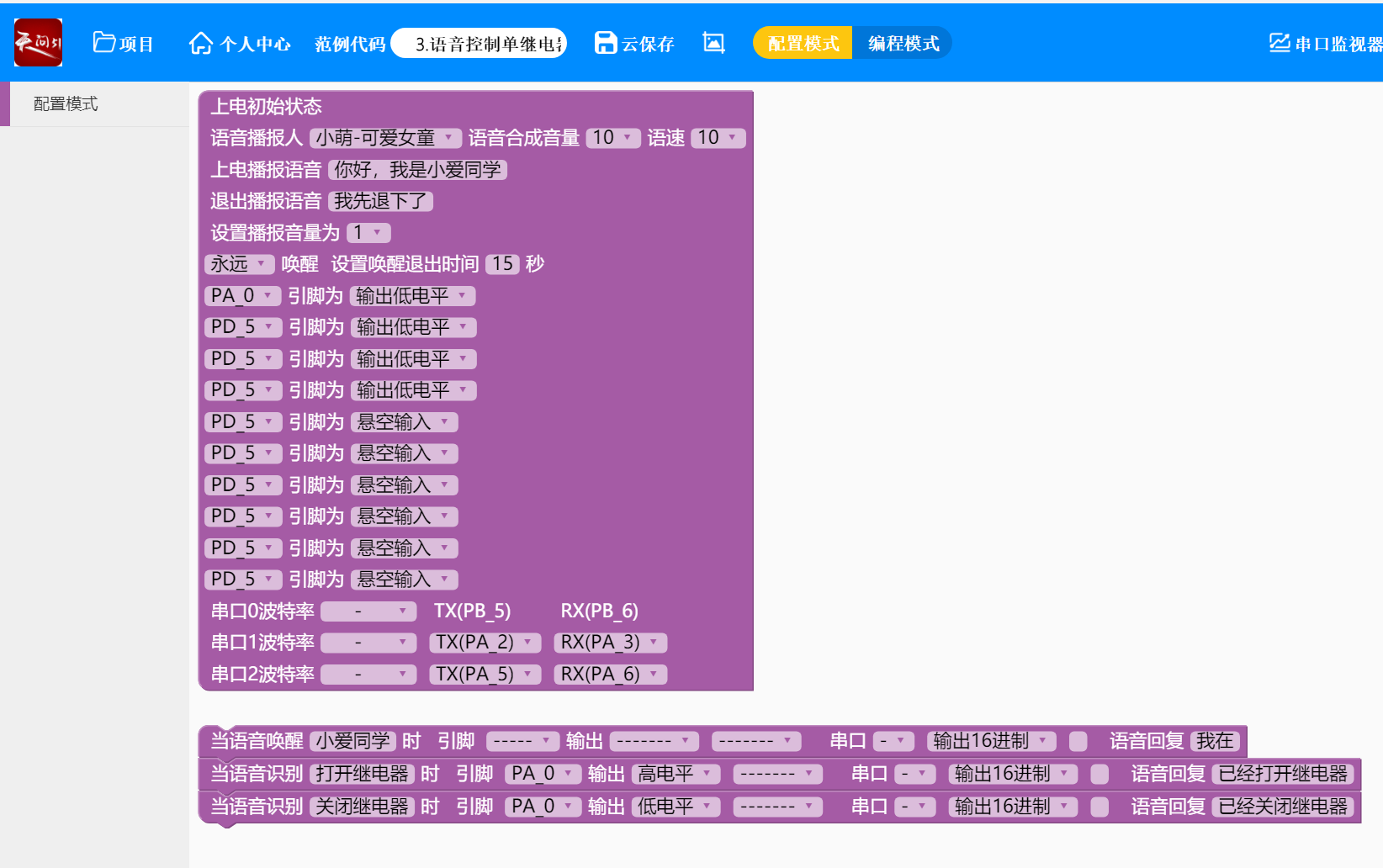Toggle checkbox in 关闭继电器 row
The image size is (1383, 868).
1100,807
